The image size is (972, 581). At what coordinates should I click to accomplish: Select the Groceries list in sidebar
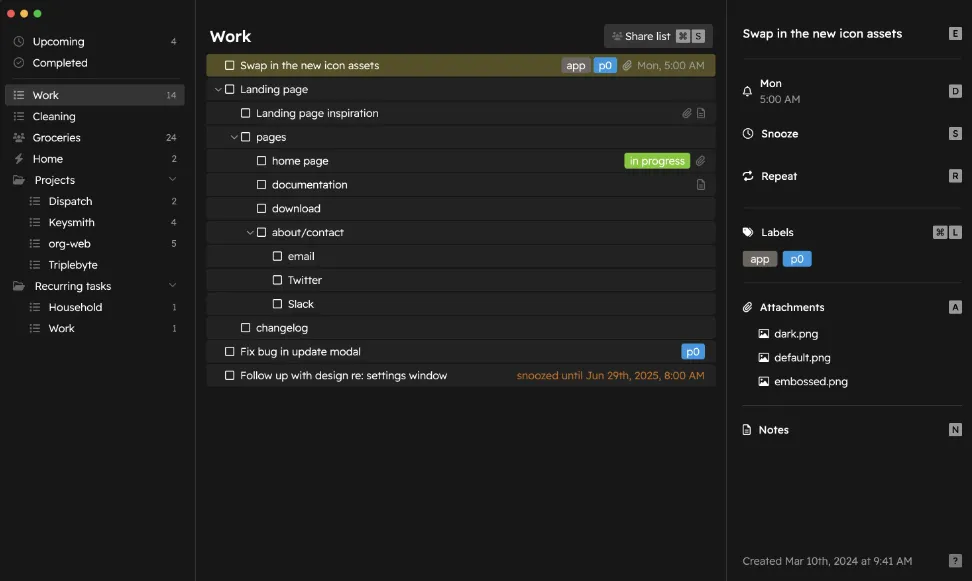pos(56,138)
